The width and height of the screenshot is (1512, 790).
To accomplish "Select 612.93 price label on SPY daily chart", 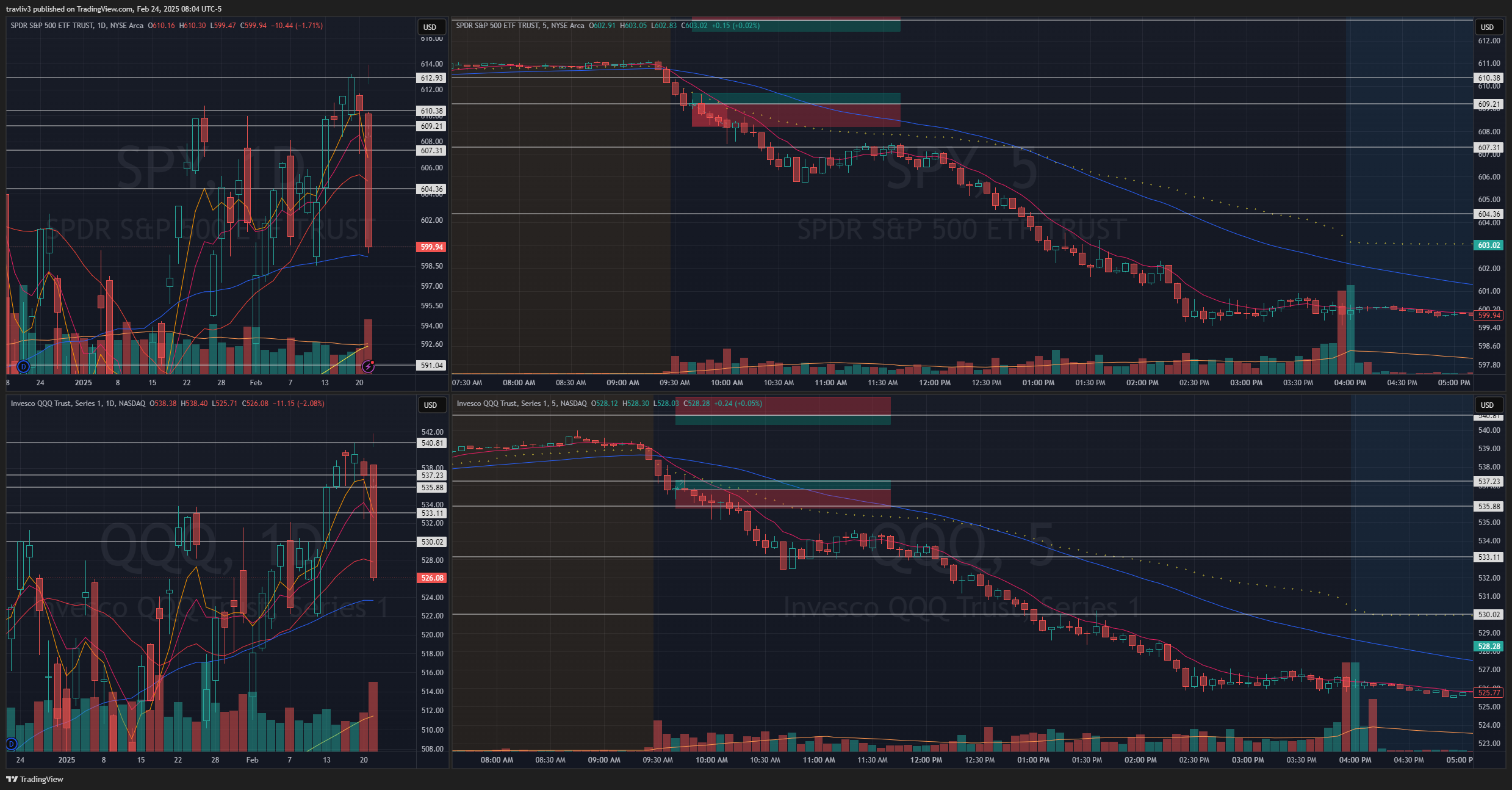I will point(431,78).
